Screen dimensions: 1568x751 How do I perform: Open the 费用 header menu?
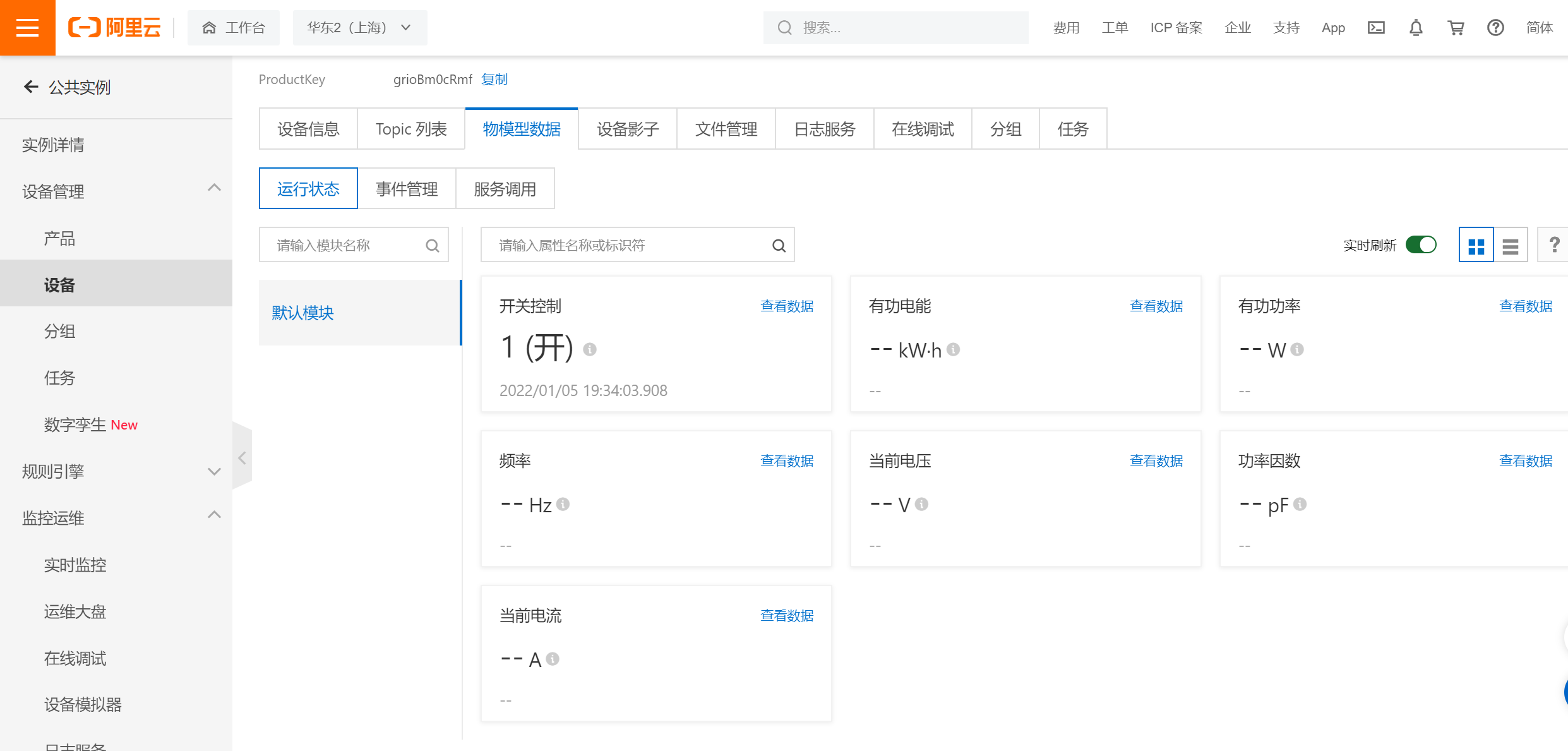(x=1066, y=27)
